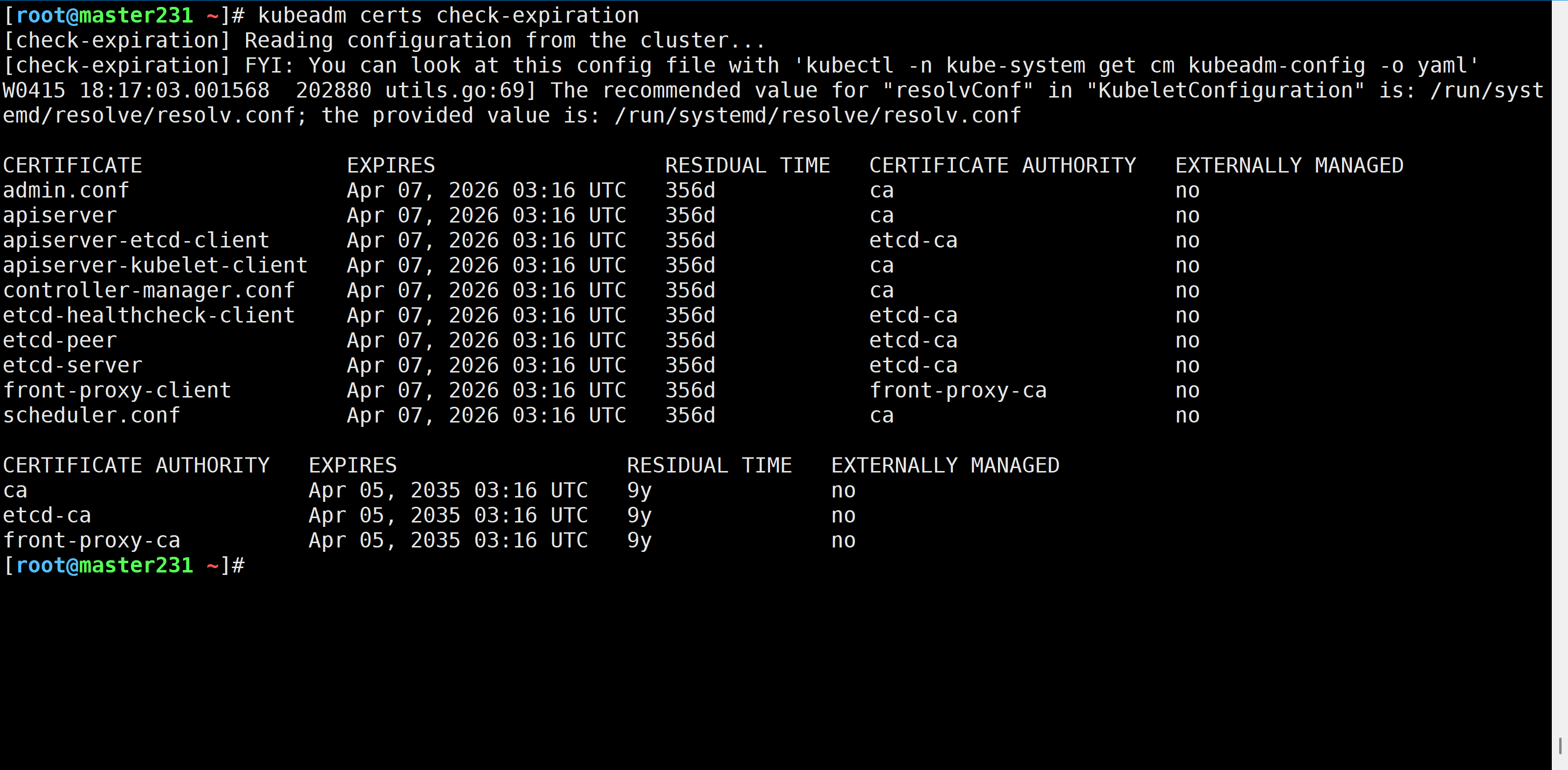Click the admin.conf certificate name
This screenshot has height=770, width=1568.
coord(66,191)
